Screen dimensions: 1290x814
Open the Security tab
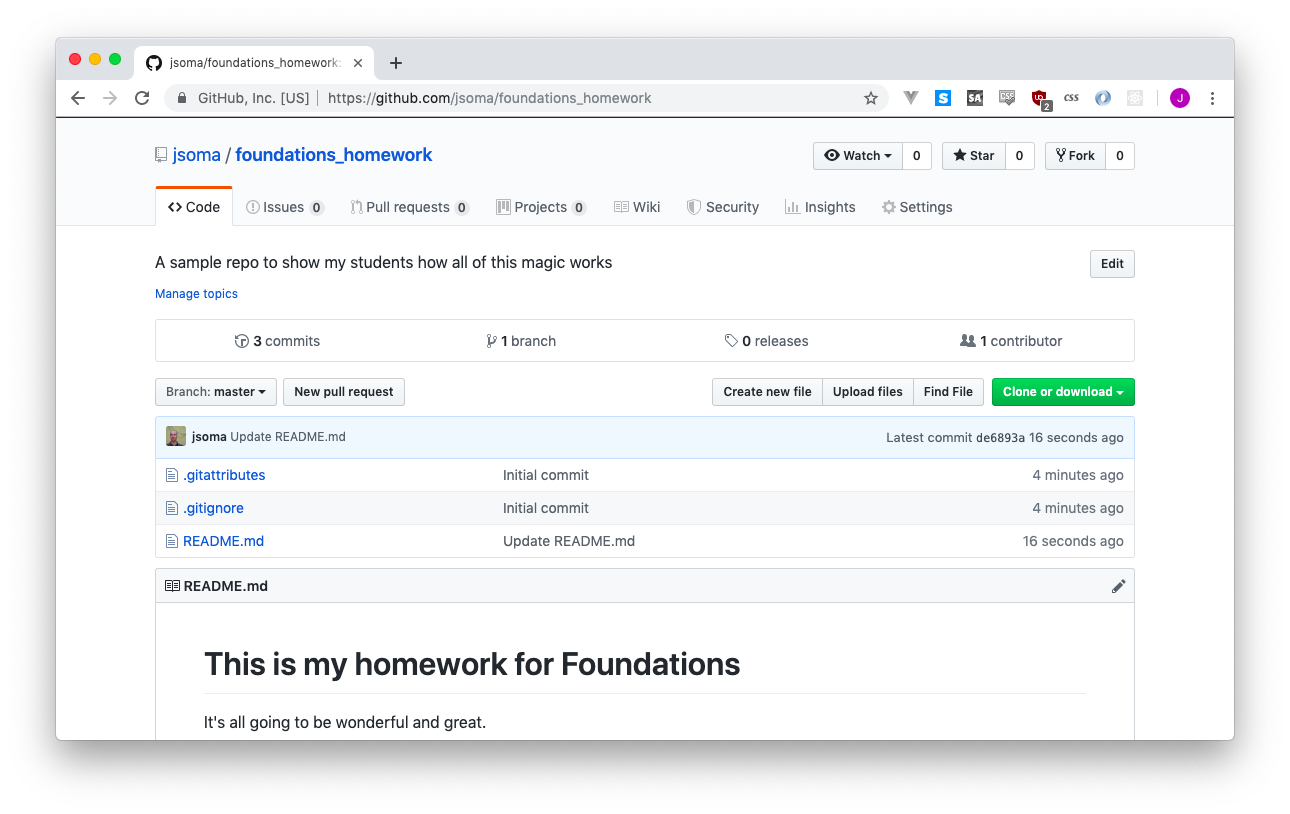723,207
